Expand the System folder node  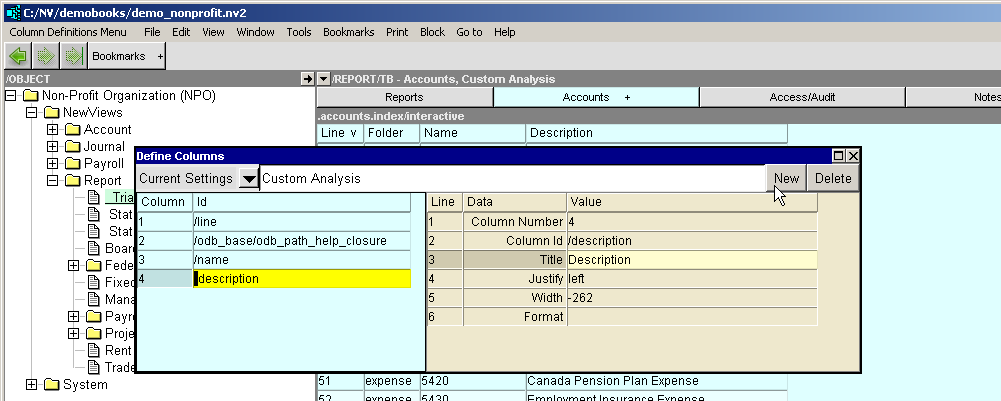tap(31, 385)
